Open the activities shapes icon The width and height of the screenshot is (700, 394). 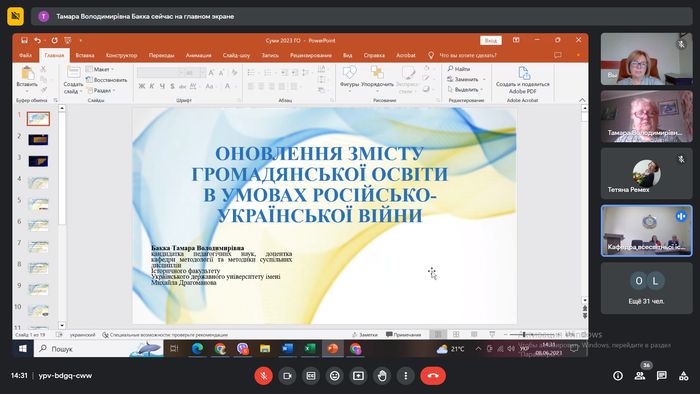click(683, 376)
